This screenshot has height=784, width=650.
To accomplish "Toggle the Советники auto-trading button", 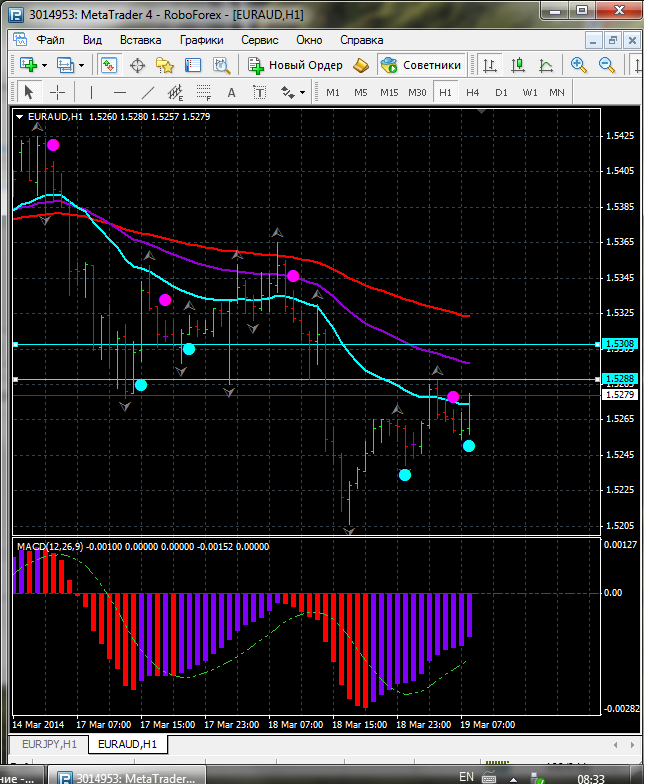I will (421, 65).
